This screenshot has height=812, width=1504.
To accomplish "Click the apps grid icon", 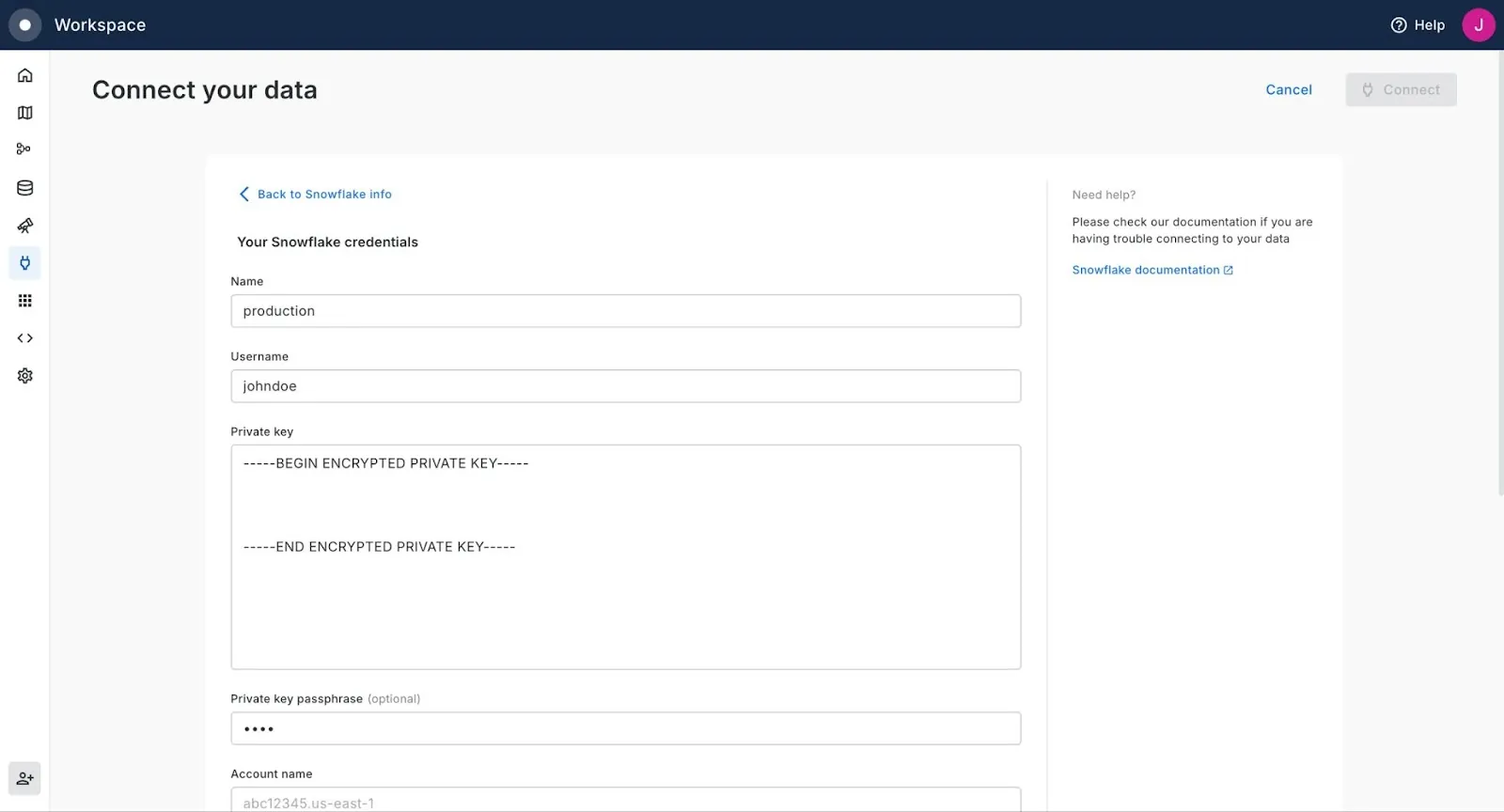I will coord(25,301).
